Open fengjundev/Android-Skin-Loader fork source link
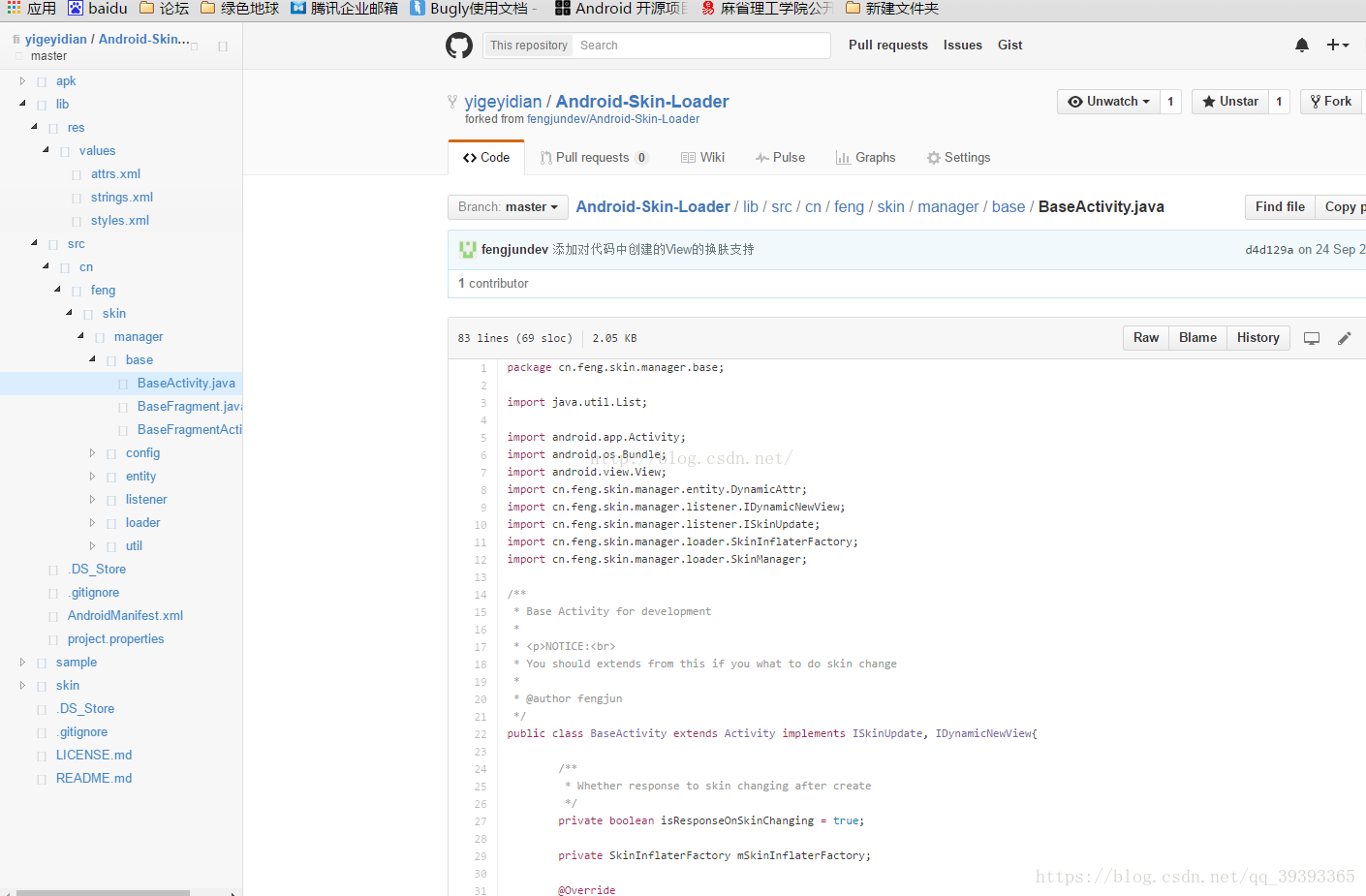 (x=613, y=120)
